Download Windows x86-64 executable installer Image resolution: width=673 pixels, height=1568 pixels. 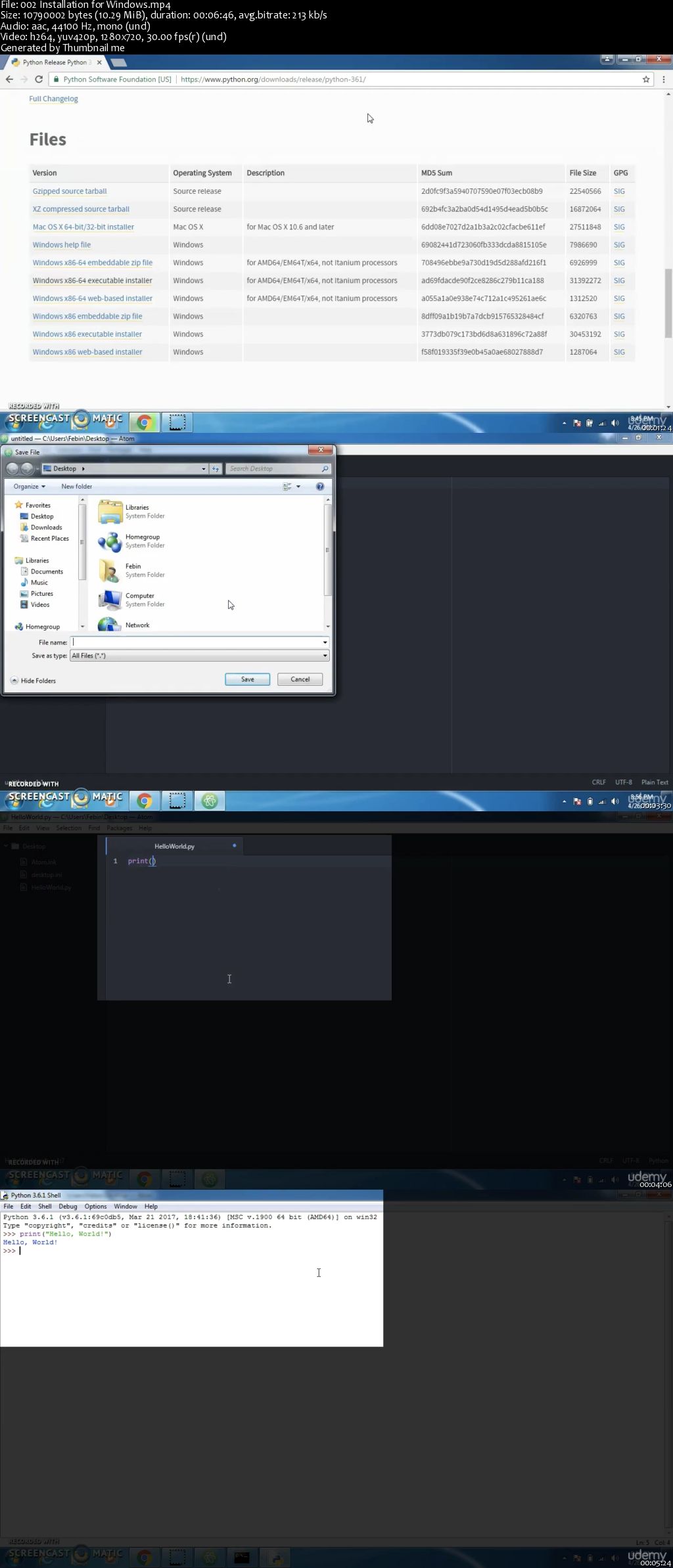click(93, 280)
